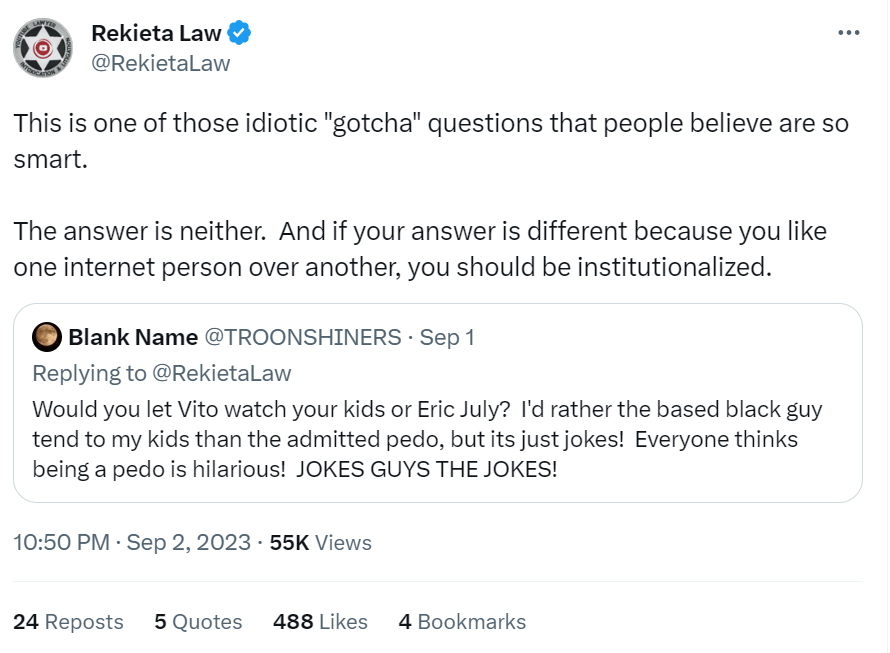Show the 488 Likes list
This screenshot has height=653, width=890.
320,621
